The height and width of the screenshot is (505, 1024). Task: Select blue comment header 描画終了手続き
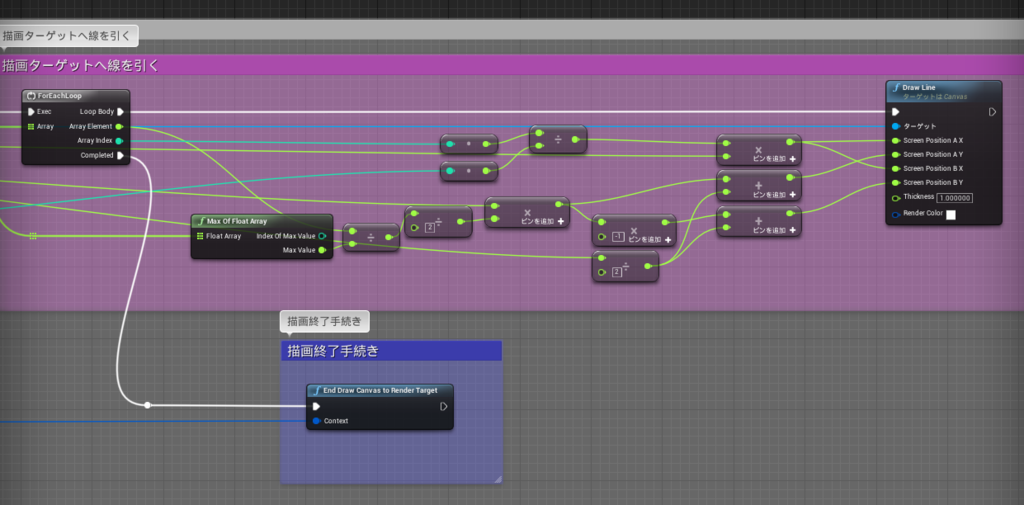pos(391,351)
